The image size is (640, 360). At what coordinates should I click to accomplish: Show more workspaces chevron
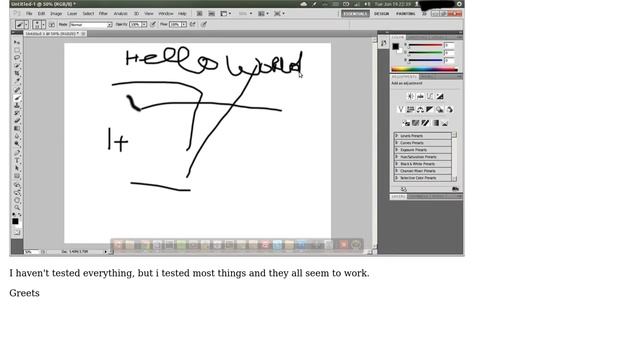point(424,13)
